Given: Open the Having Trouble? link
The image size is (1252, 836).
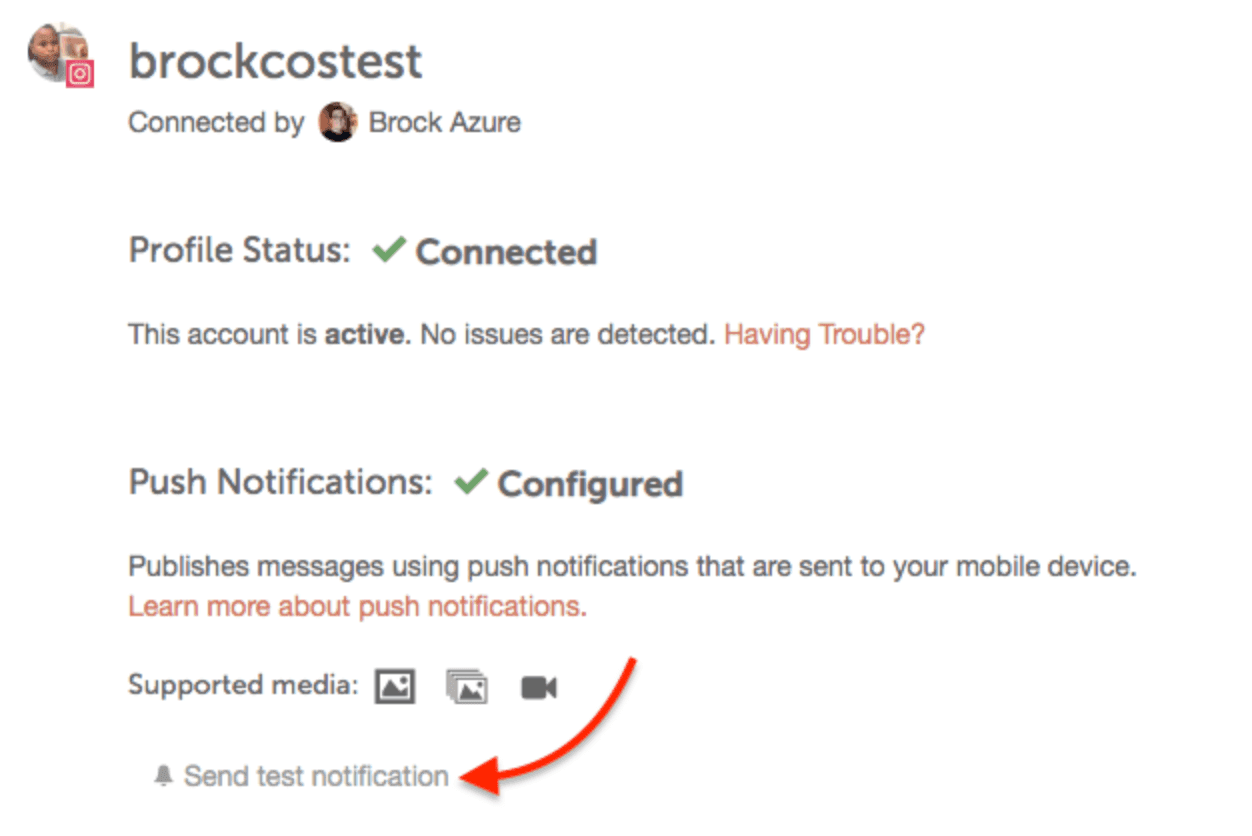Looking at the screenshot, I should (825, 335).
